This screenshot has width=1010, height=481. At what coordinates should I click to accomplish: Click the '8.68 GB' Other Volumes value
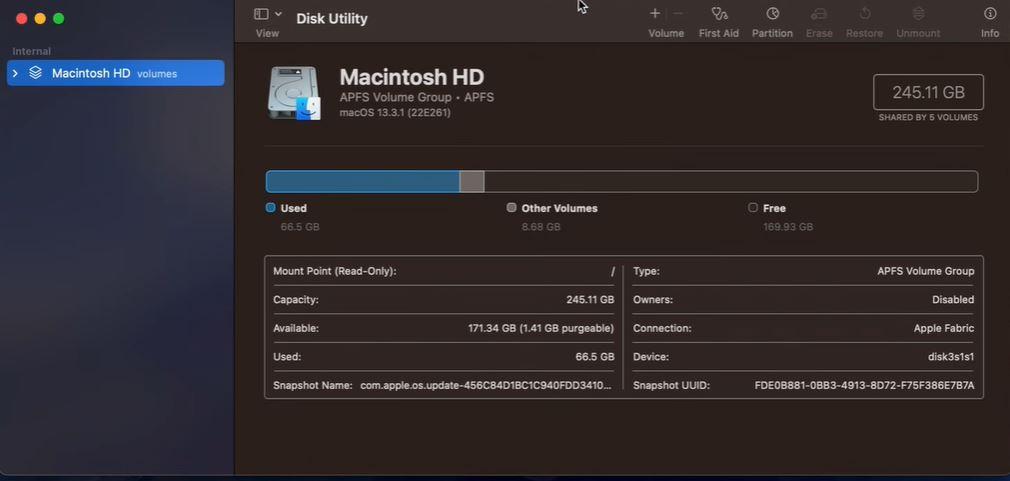(x=541, y=227)
